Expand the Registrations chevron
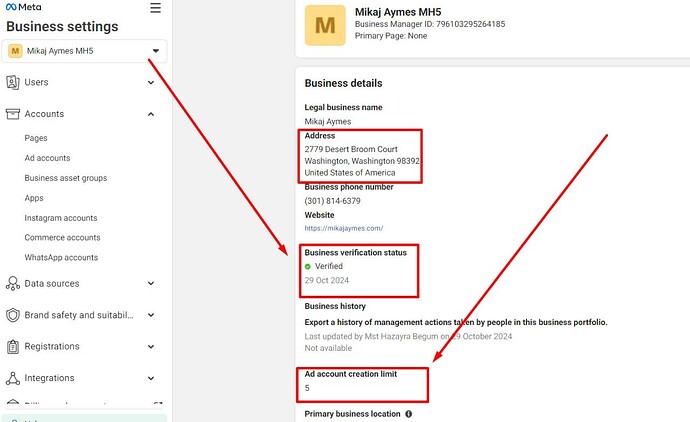The width and height of the screenshot is (690, 422). click(x=151, y=347)
